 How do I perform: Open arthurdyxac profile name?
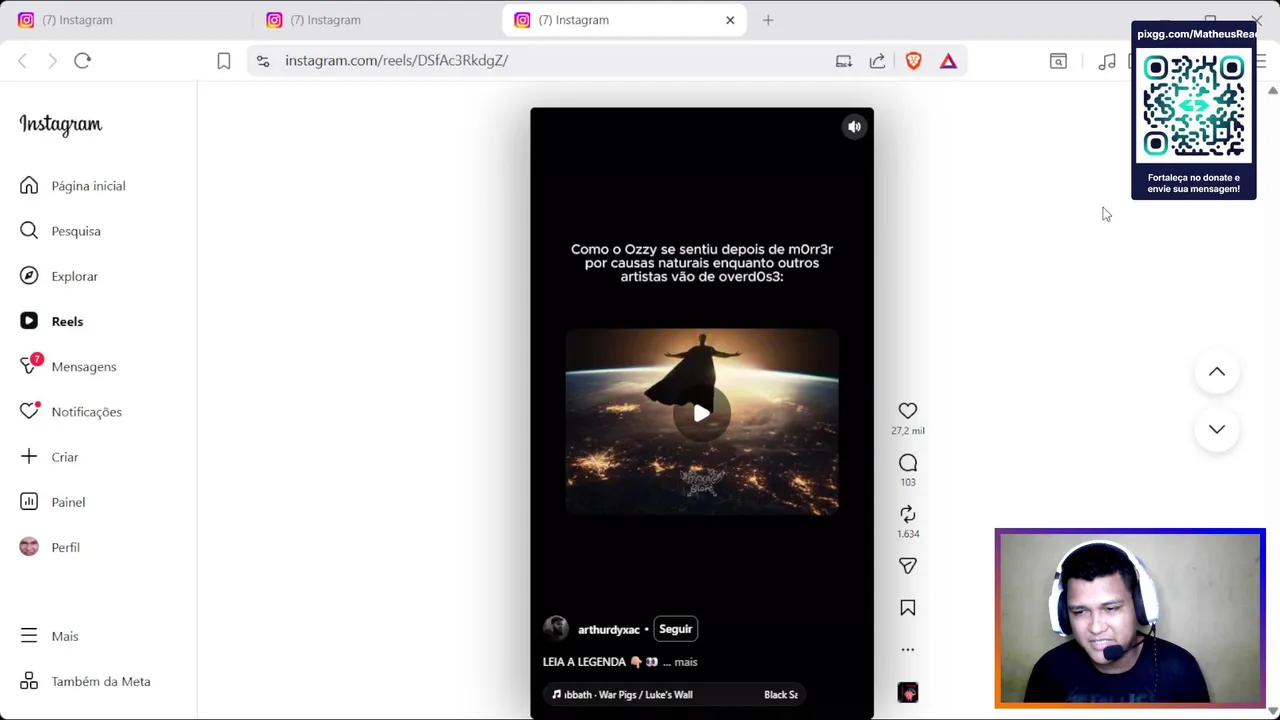pos(608,630)
